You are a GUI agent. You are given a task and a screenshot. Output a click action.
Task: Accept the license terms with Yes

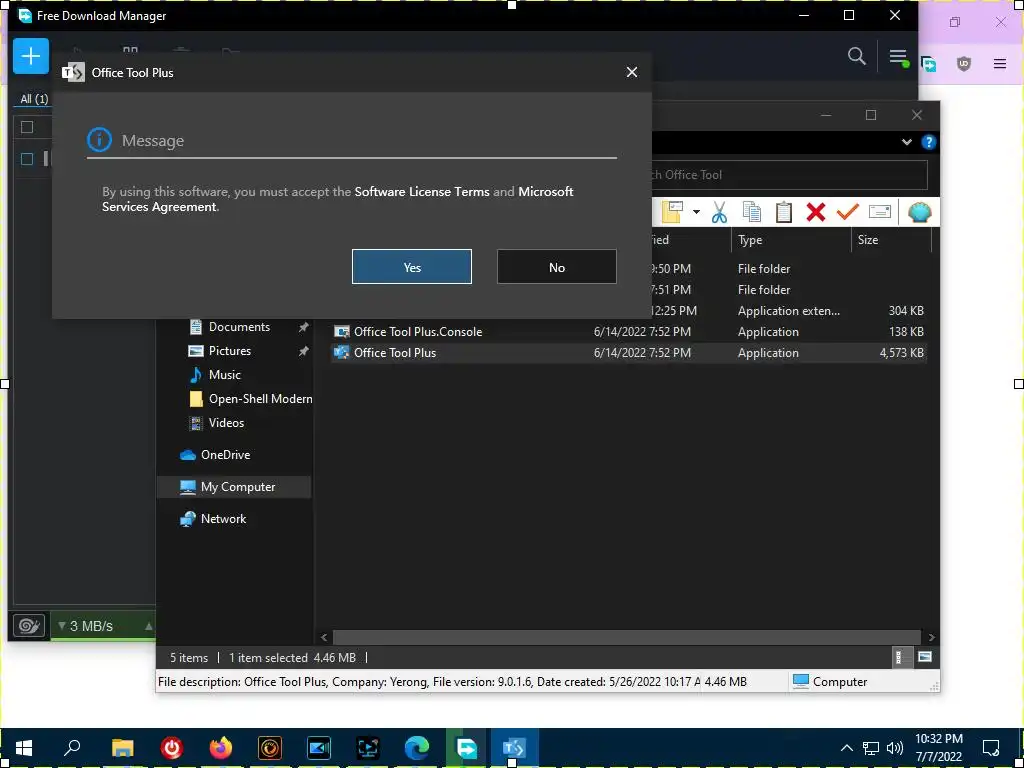click(x=411, y=266)
